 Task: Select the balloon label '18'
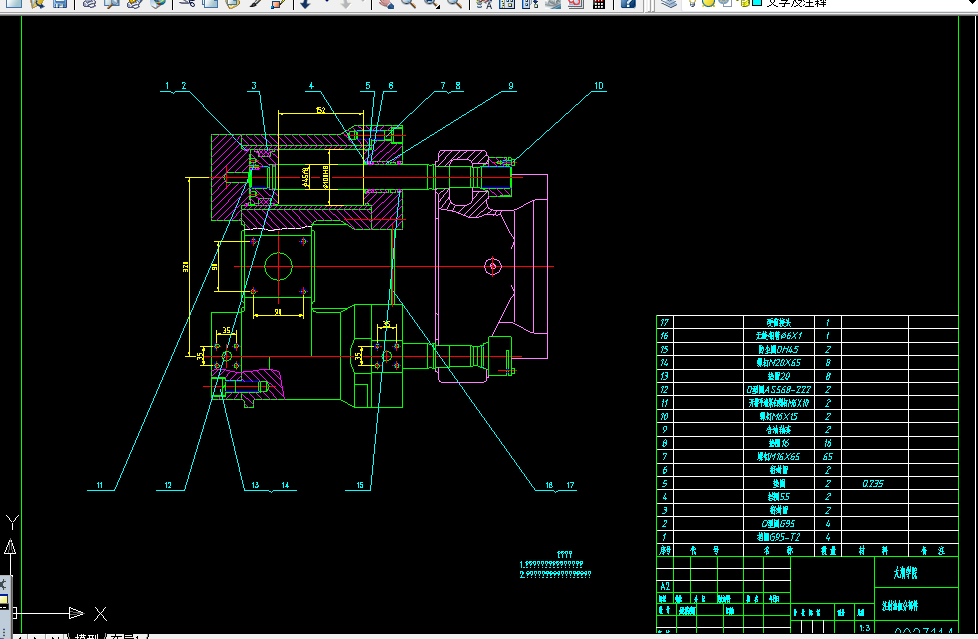549,485
